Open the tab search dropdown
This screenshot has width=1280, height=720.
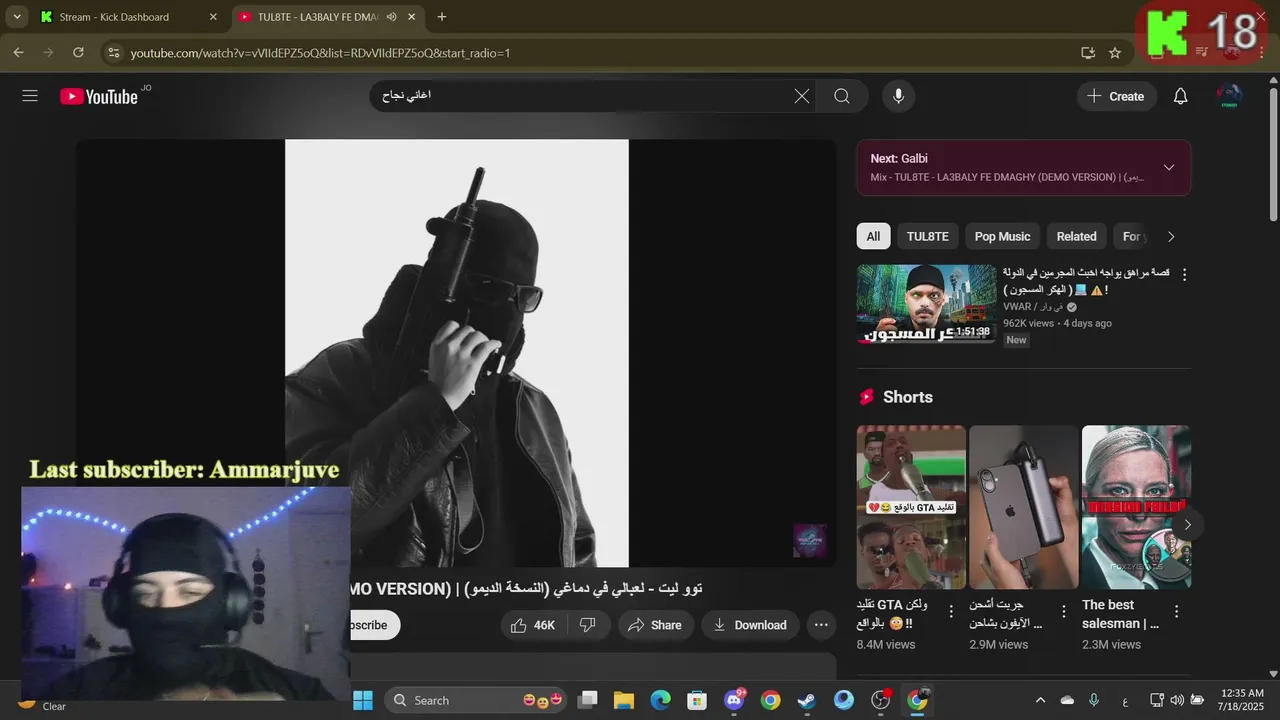[17, 17]
